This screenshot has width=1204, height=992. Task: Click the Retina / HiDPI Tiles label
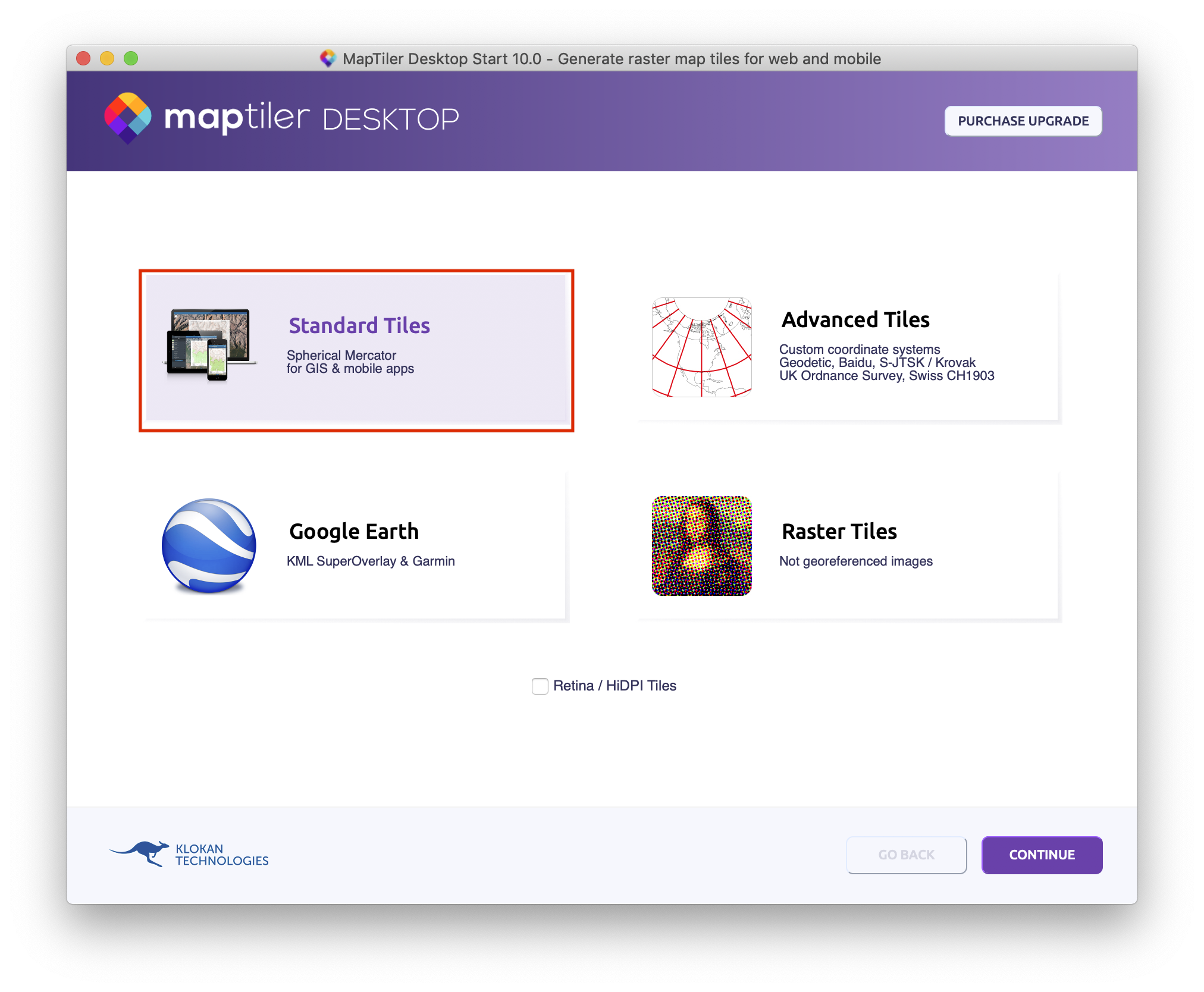tap(614, 686)
